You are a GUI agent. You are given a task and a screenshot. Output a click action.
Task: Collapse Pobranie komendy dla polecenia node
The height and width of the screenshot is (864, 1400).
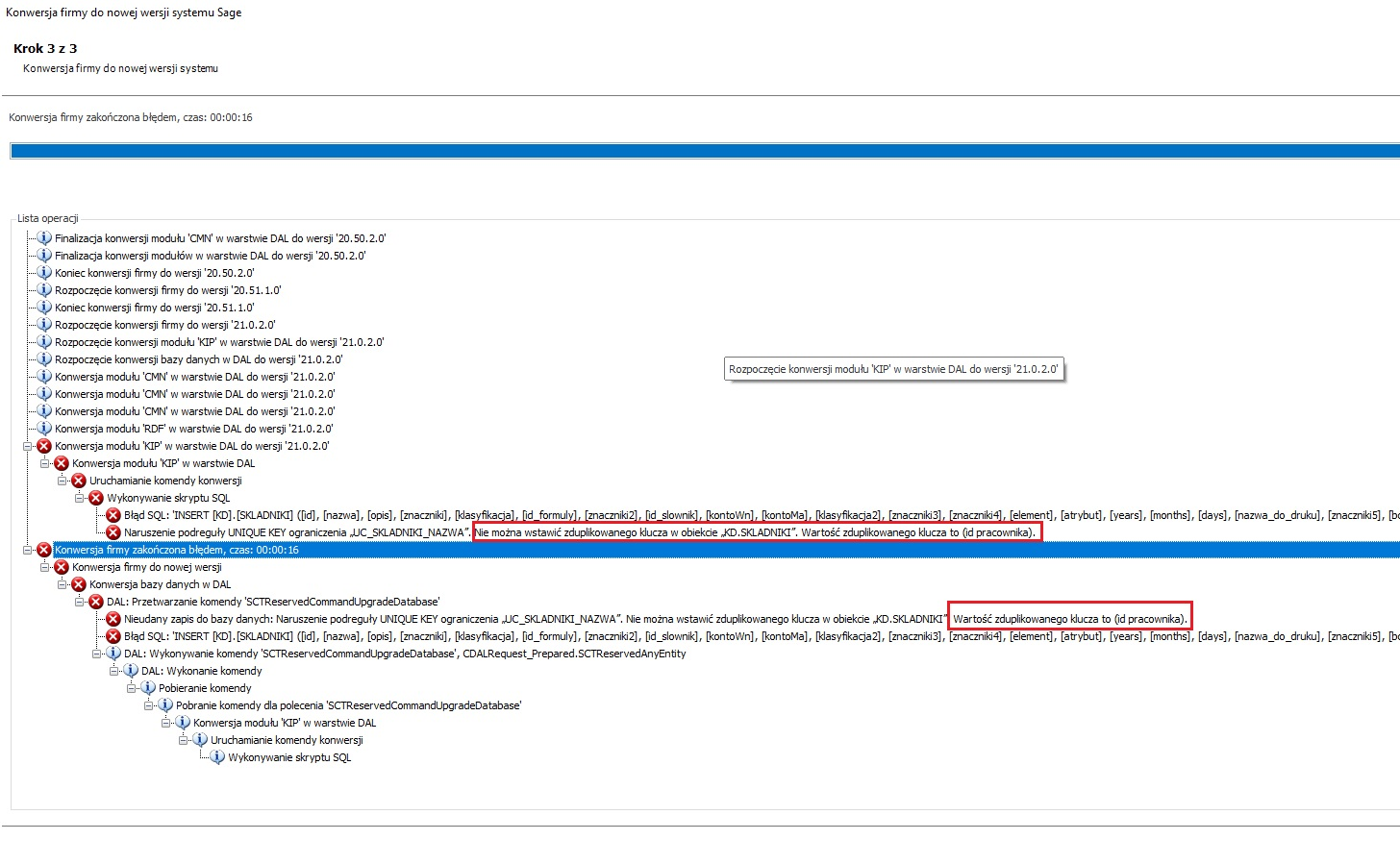point(149,705)
